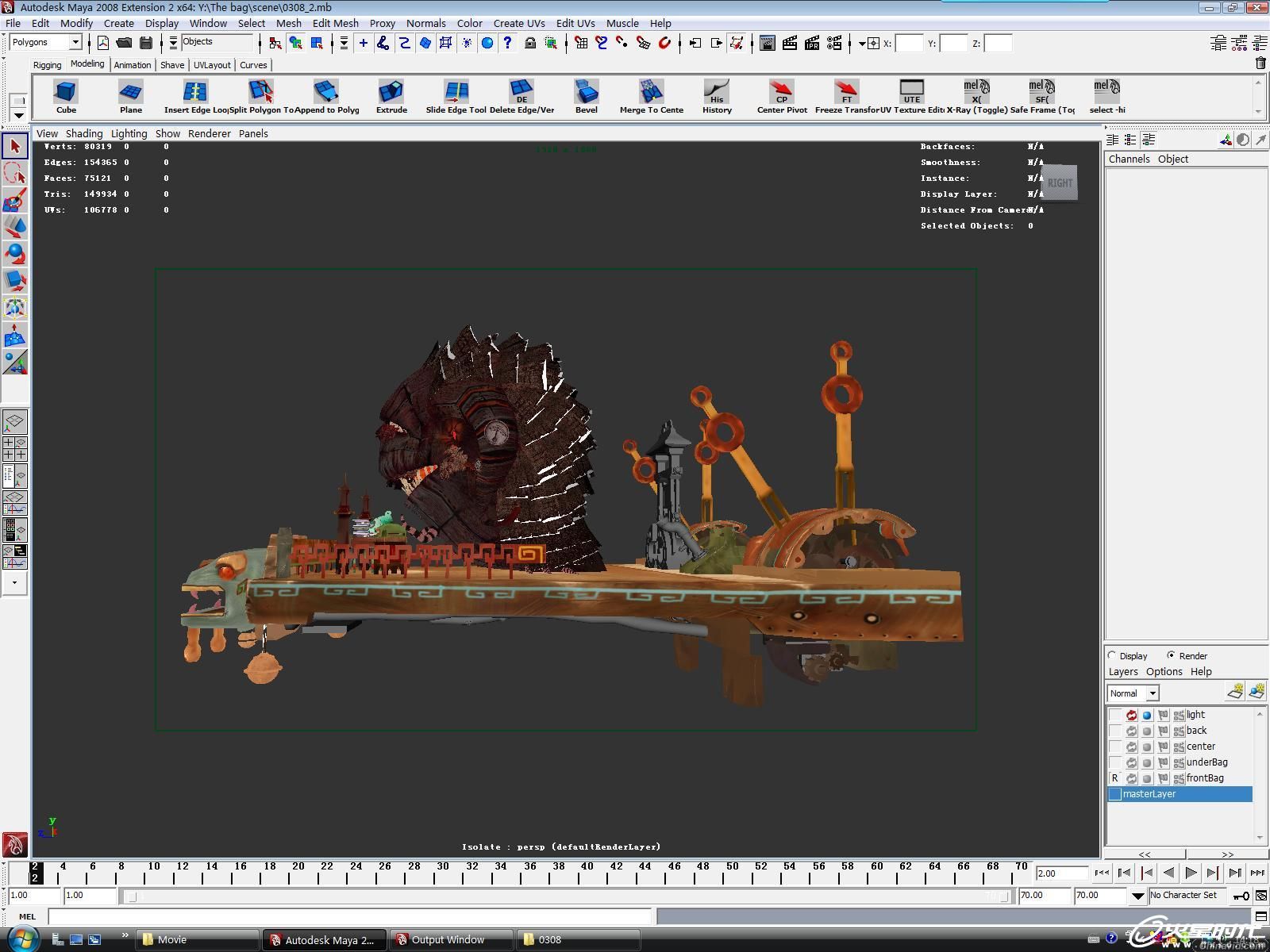Screen dimensions: 1270x952
Task: Open the Objects selection mask dropdown
Action: pos(173,43)
